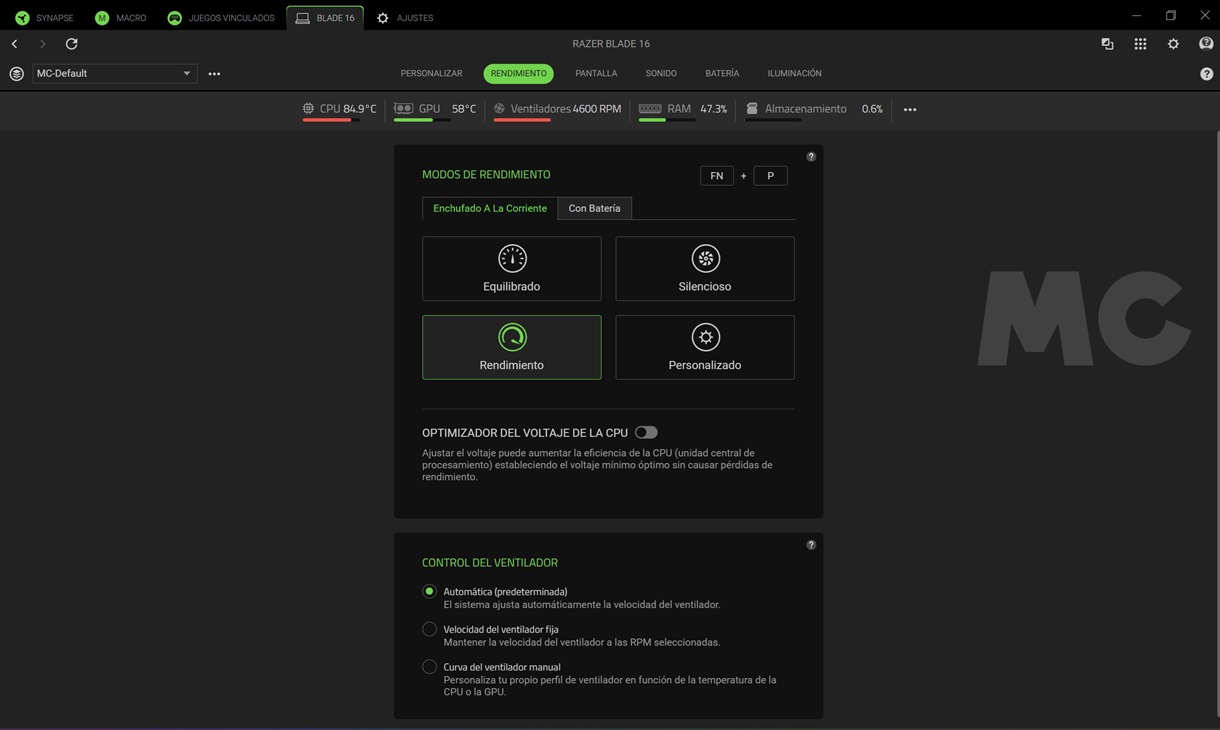Open profile options three-dot menu
The height and width of the screenshot is (730, 1220).
pos(214,74)
